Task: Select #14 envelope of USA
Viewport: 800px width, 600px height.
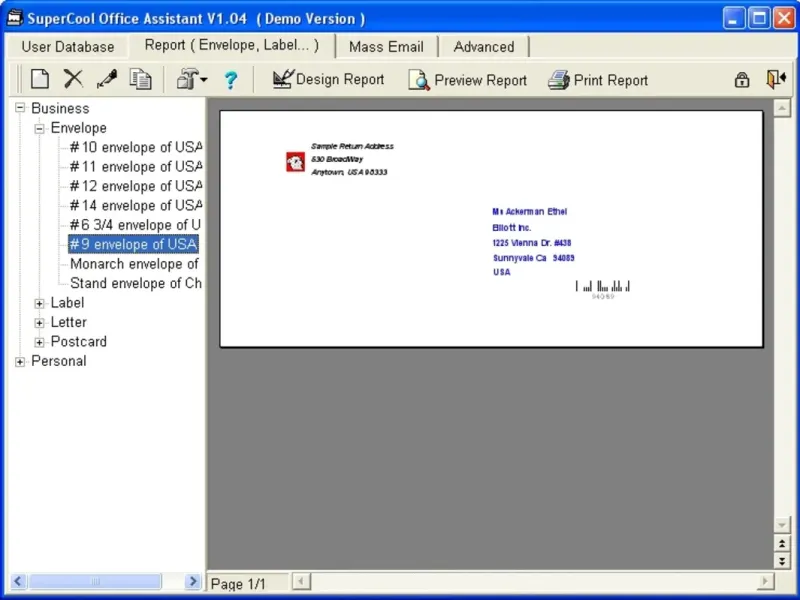Action: [136, 206]
